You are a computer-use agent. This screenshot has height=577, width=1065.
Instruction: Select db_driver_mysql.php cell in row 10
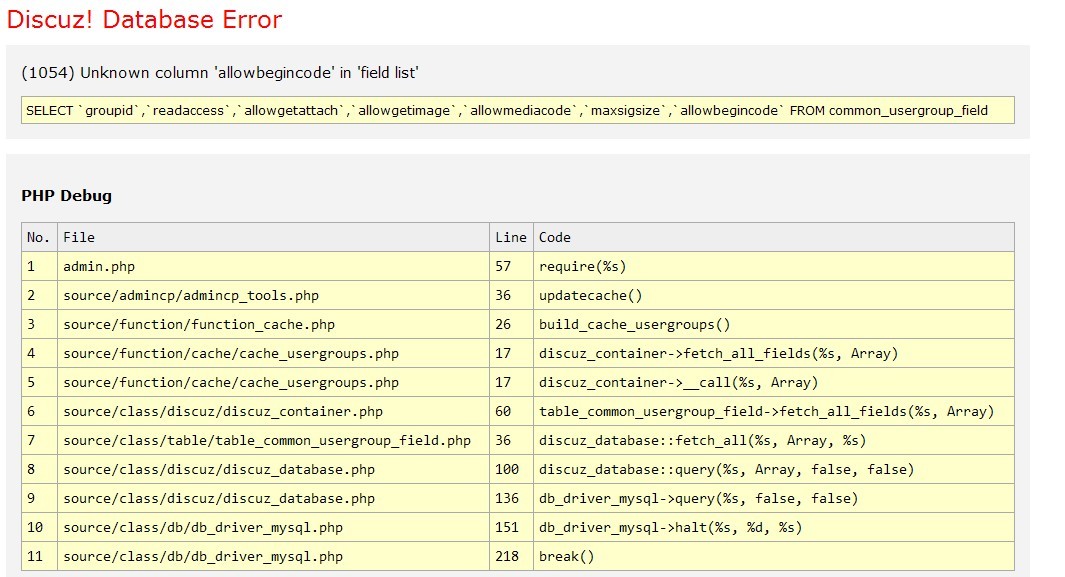point(274,527)
